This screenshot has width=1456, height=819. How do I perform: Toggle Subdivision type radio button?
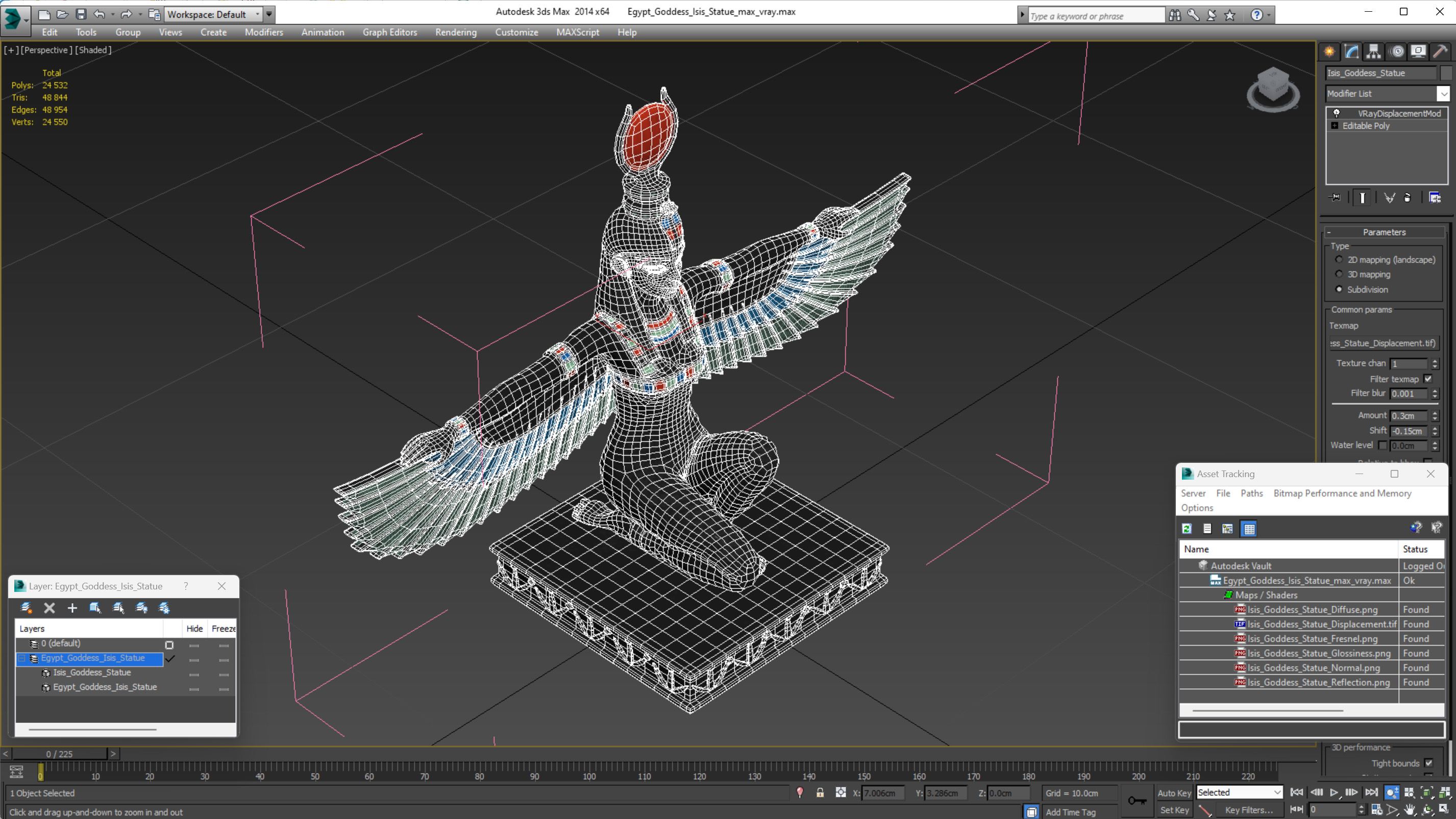pos(1339,288)
